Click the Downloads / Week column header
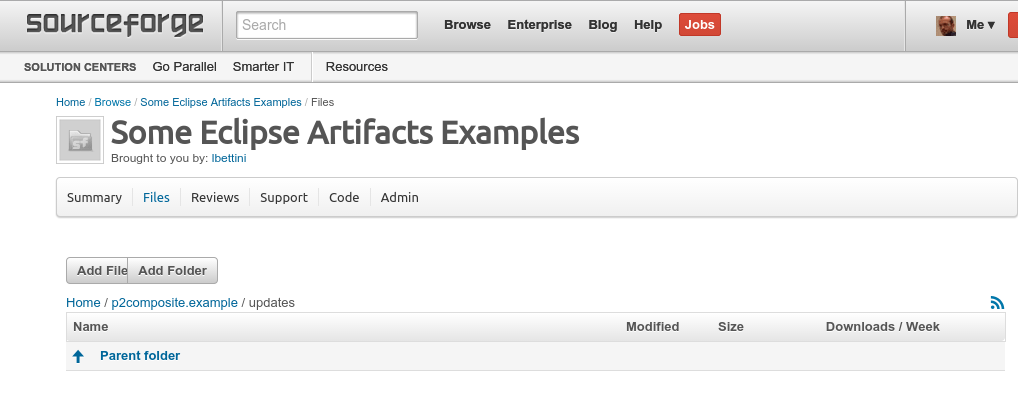The height and width of the screenshot is (410, 1018). tap(882, 327)
